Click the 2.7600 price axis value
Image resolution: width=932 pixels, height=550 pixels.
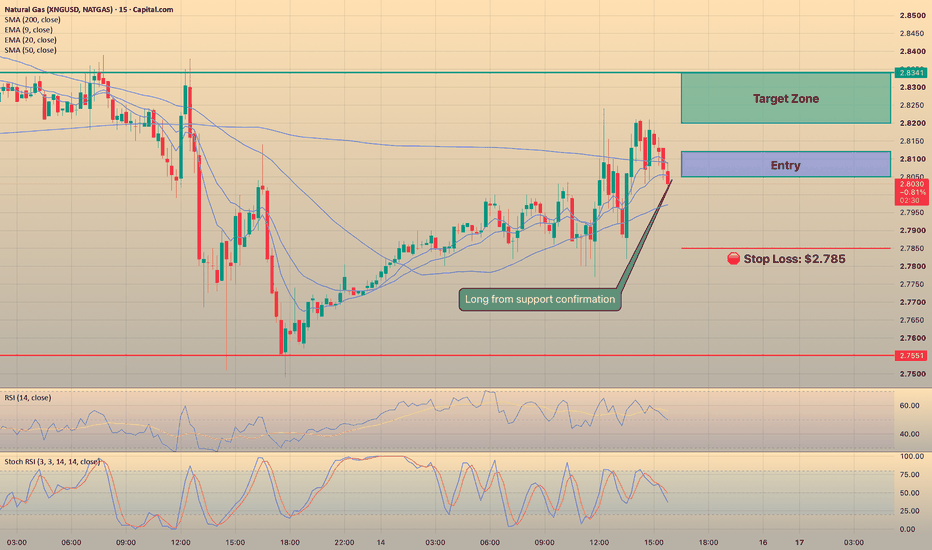[x=912, y=338]
